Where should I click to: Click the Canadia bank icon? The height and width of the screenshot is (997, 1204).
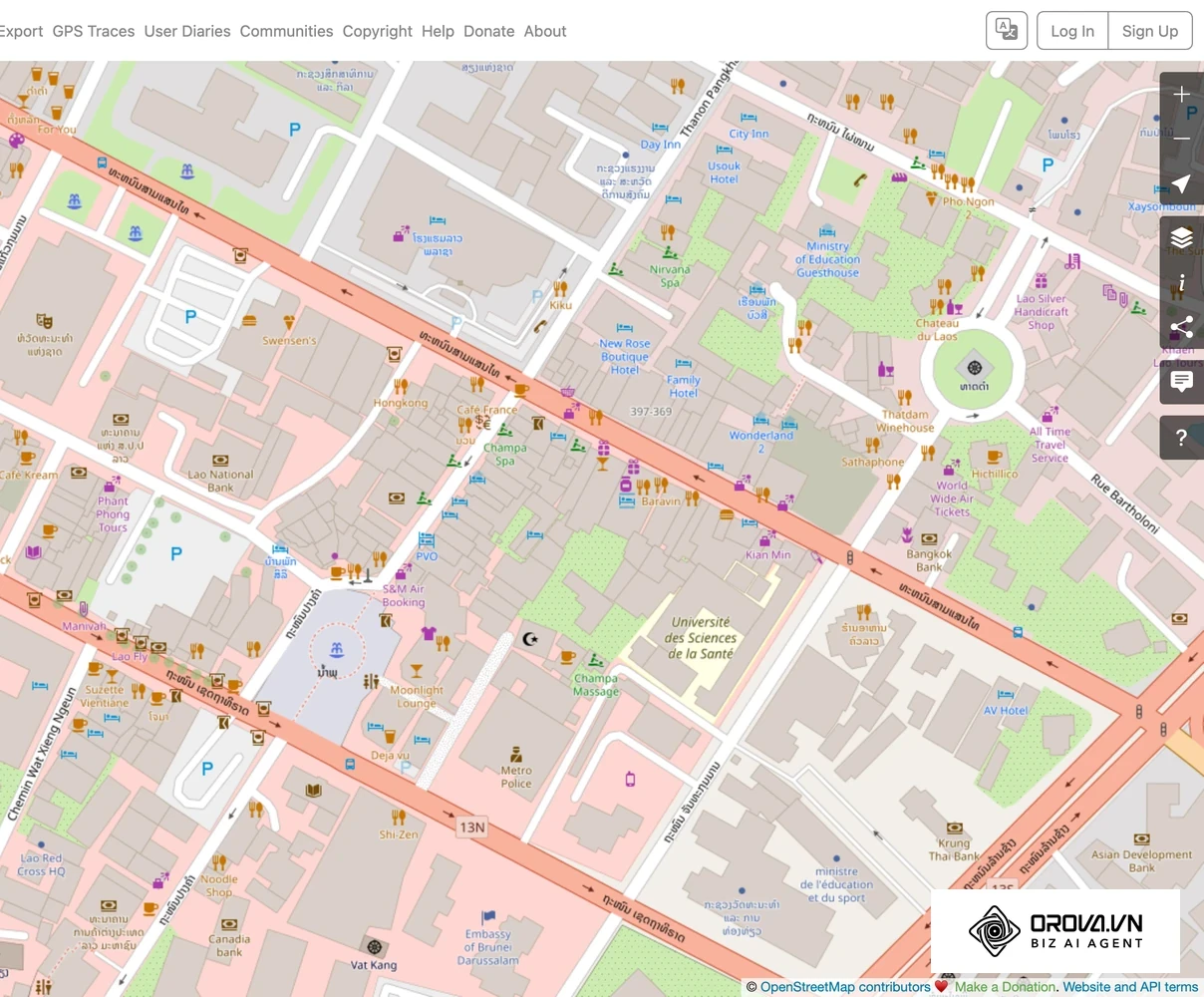click(229, 924)
